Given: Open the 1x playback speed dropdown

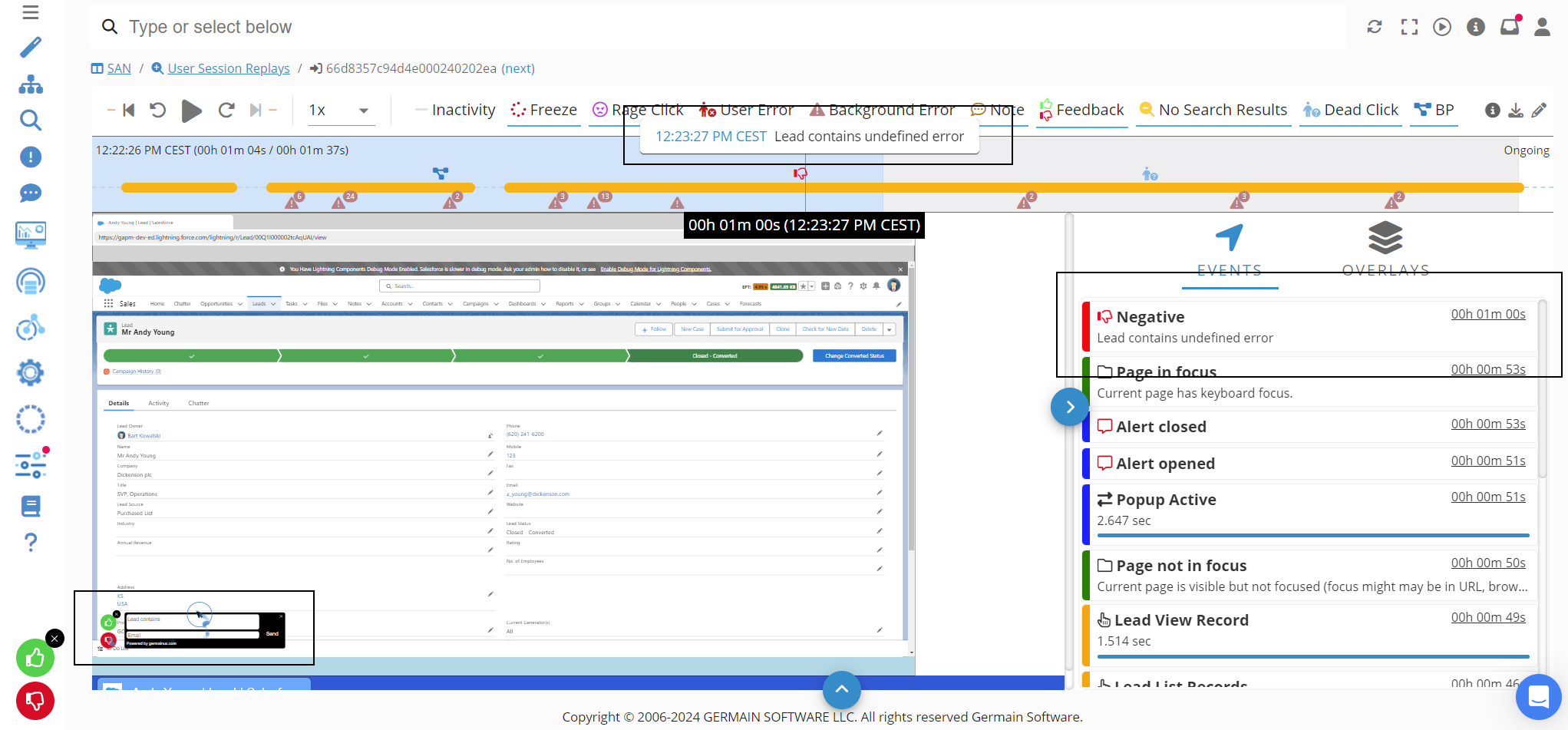Looking at the screenshot, I should click(338, 111).
